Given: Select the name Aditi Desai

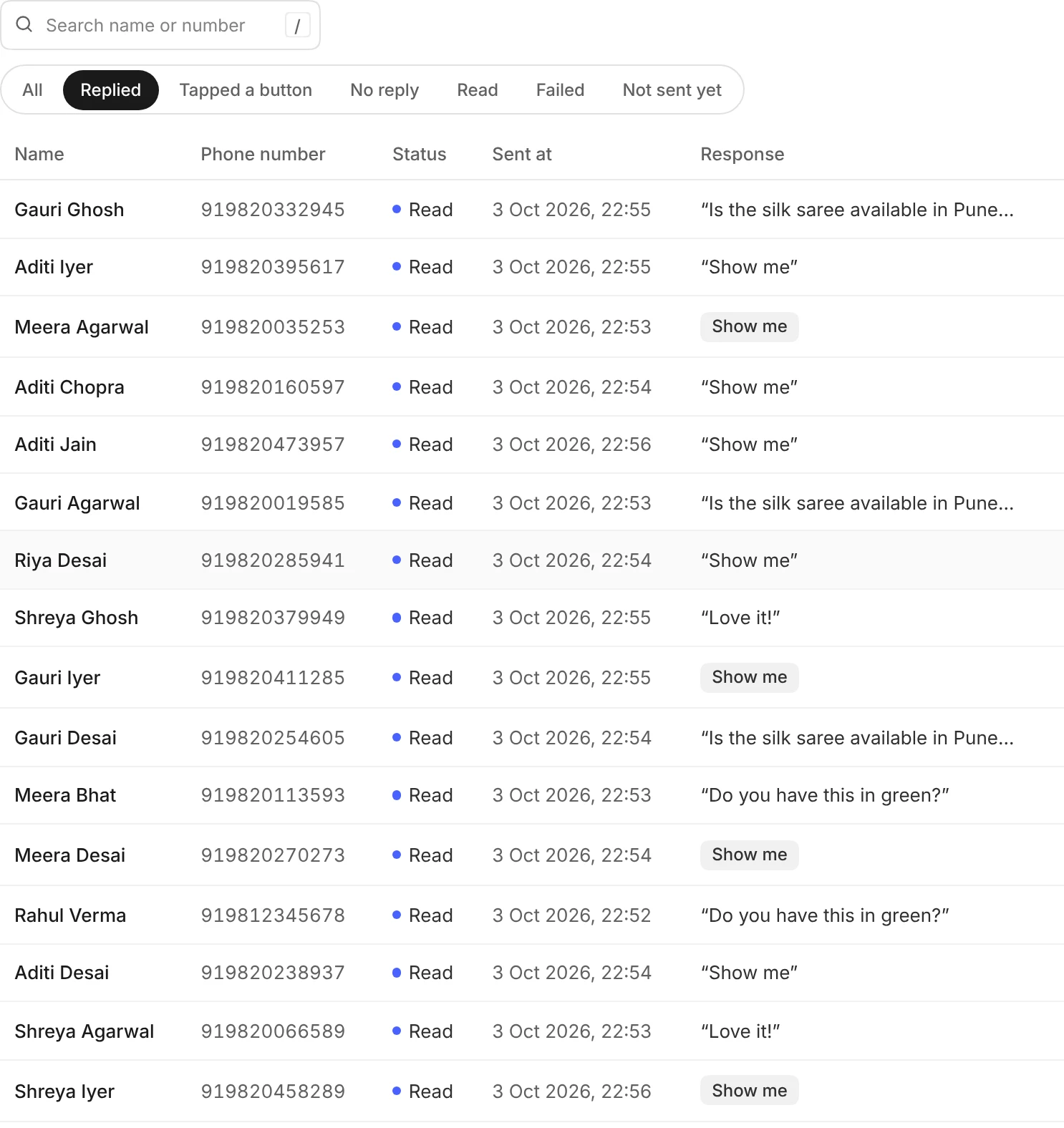Looking at the screenshot, I should [62, 973].
